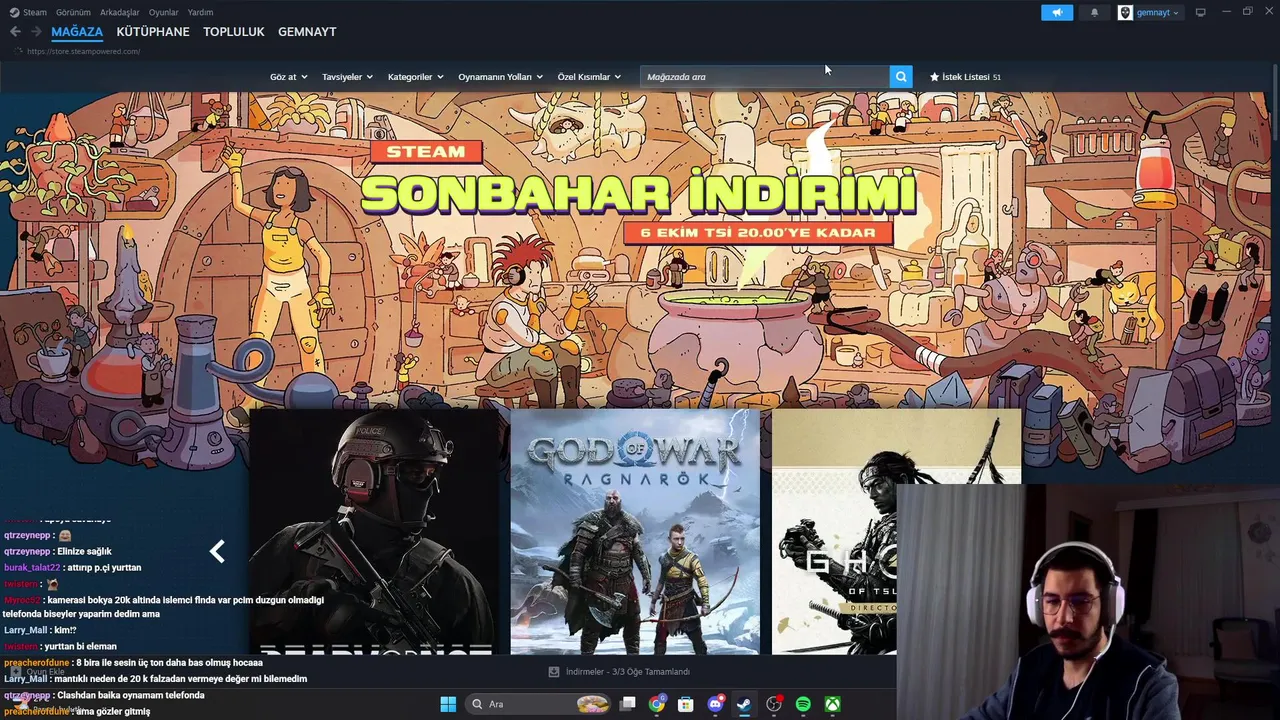Open the Görünüm menu
This screenshot has width=1280, height=720.
coord(73,12)
